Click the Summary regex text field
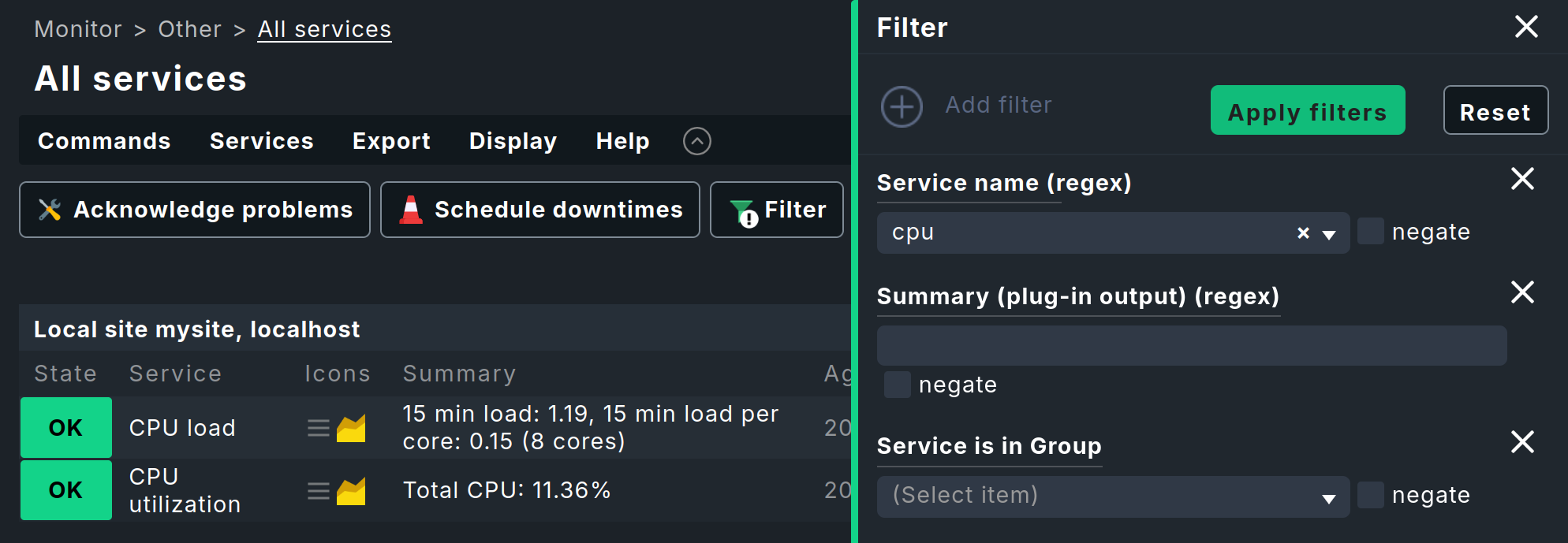This screenshot has height=543, width=1568. pos(1191,345)
